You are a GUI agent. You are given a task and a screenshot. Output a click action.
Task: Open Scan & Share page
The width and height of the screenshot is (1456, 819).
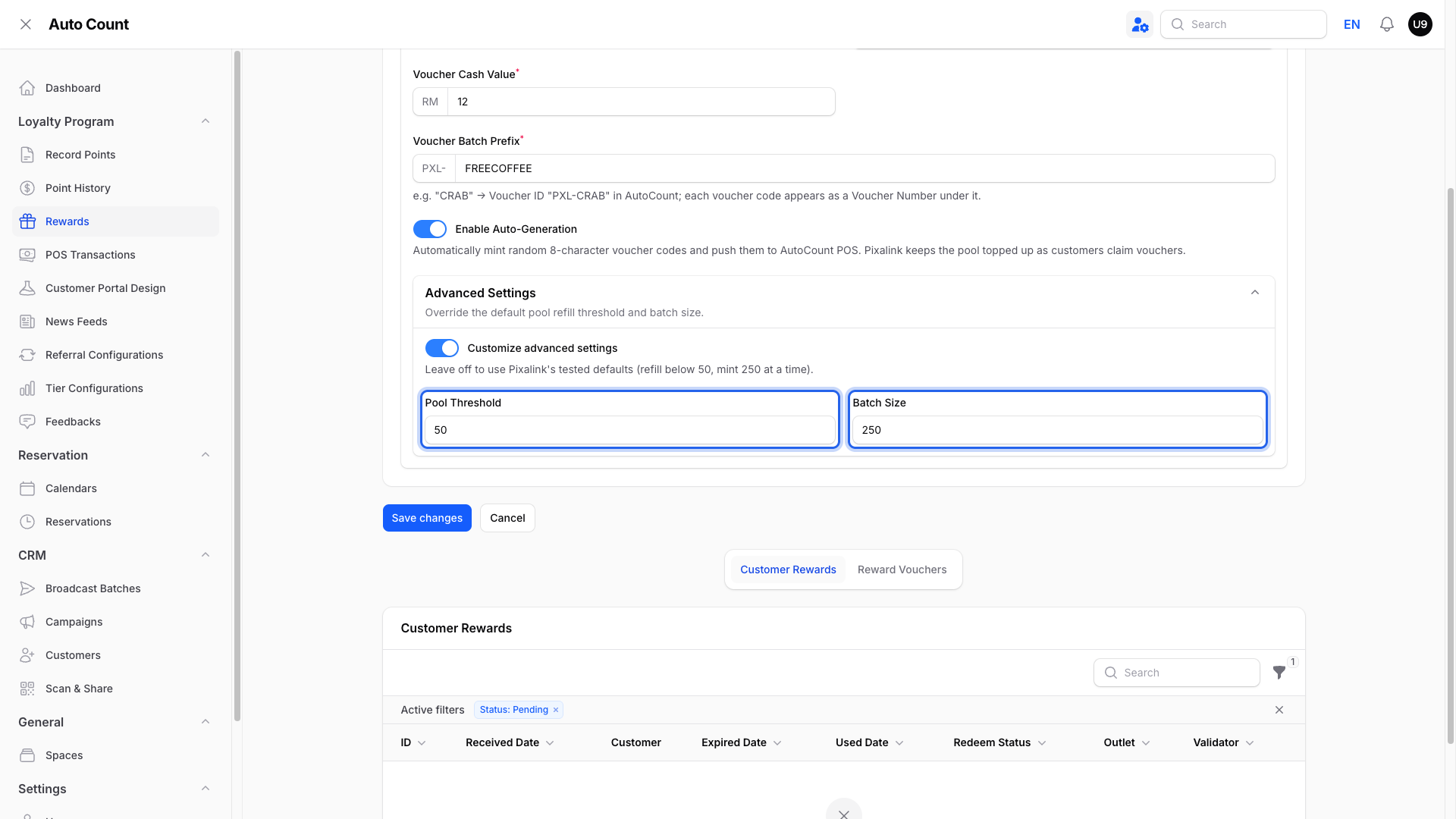115,689
